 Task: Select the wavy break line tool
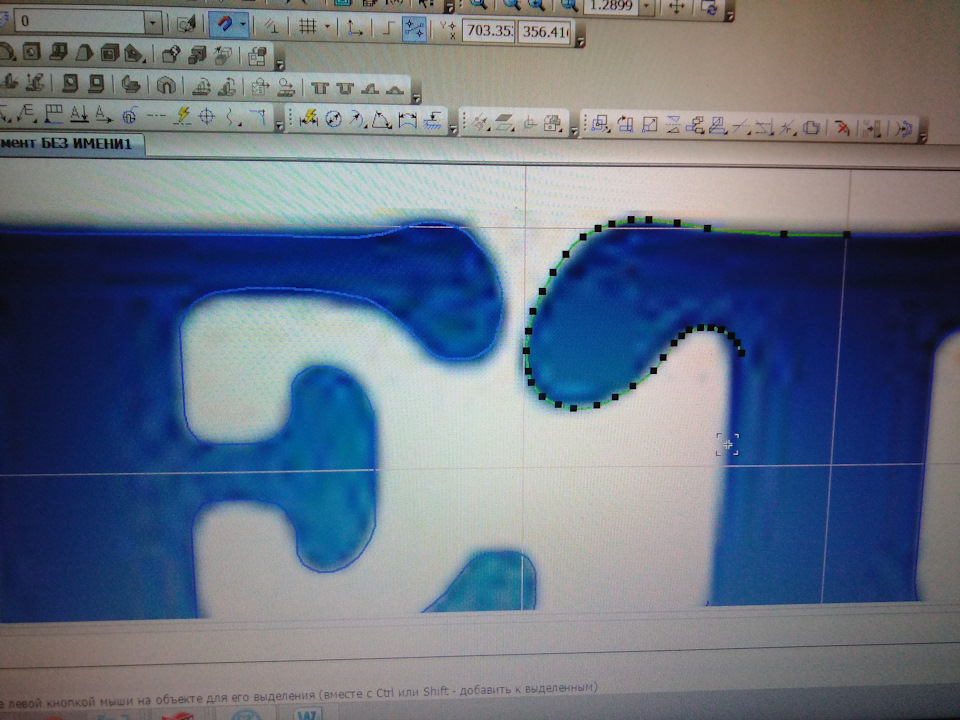click(231, 116)
